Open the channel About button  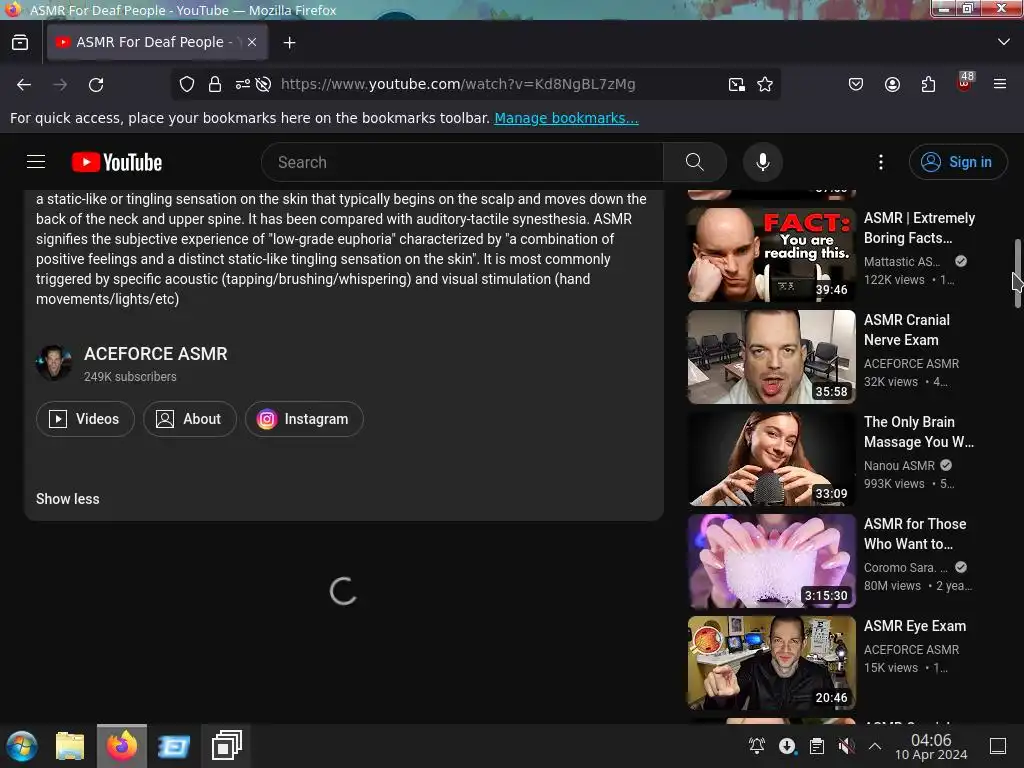[190, 419]
